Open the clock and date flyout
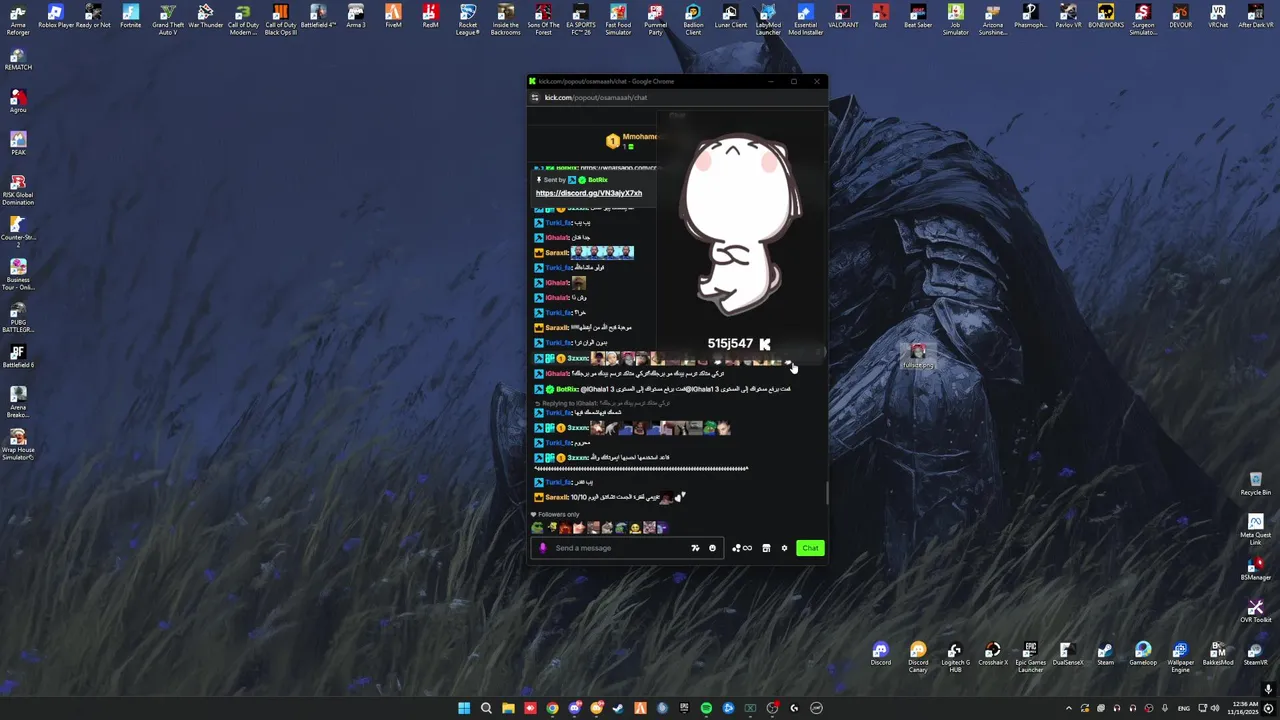The image size is (1280, 720). point(1241,708)
